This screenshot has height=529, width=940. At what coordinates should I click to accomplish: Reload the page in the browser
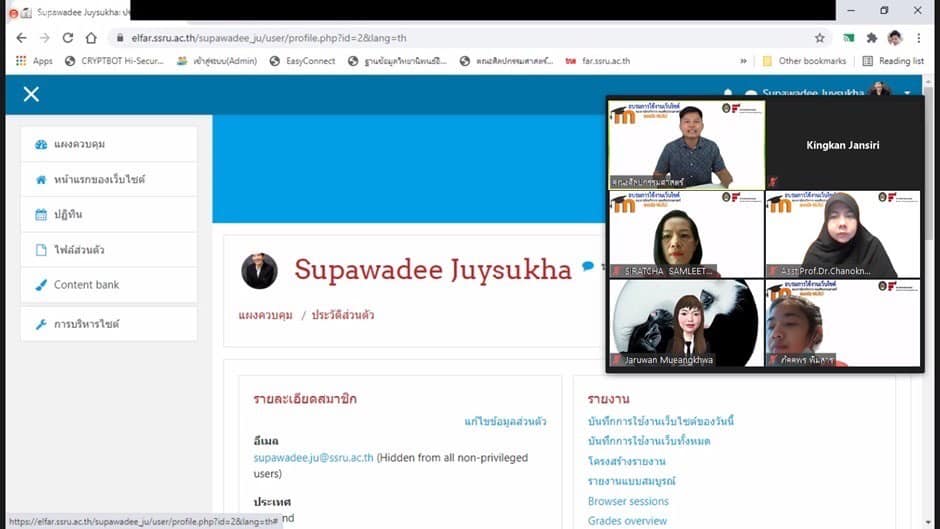[x=67, y=38]
